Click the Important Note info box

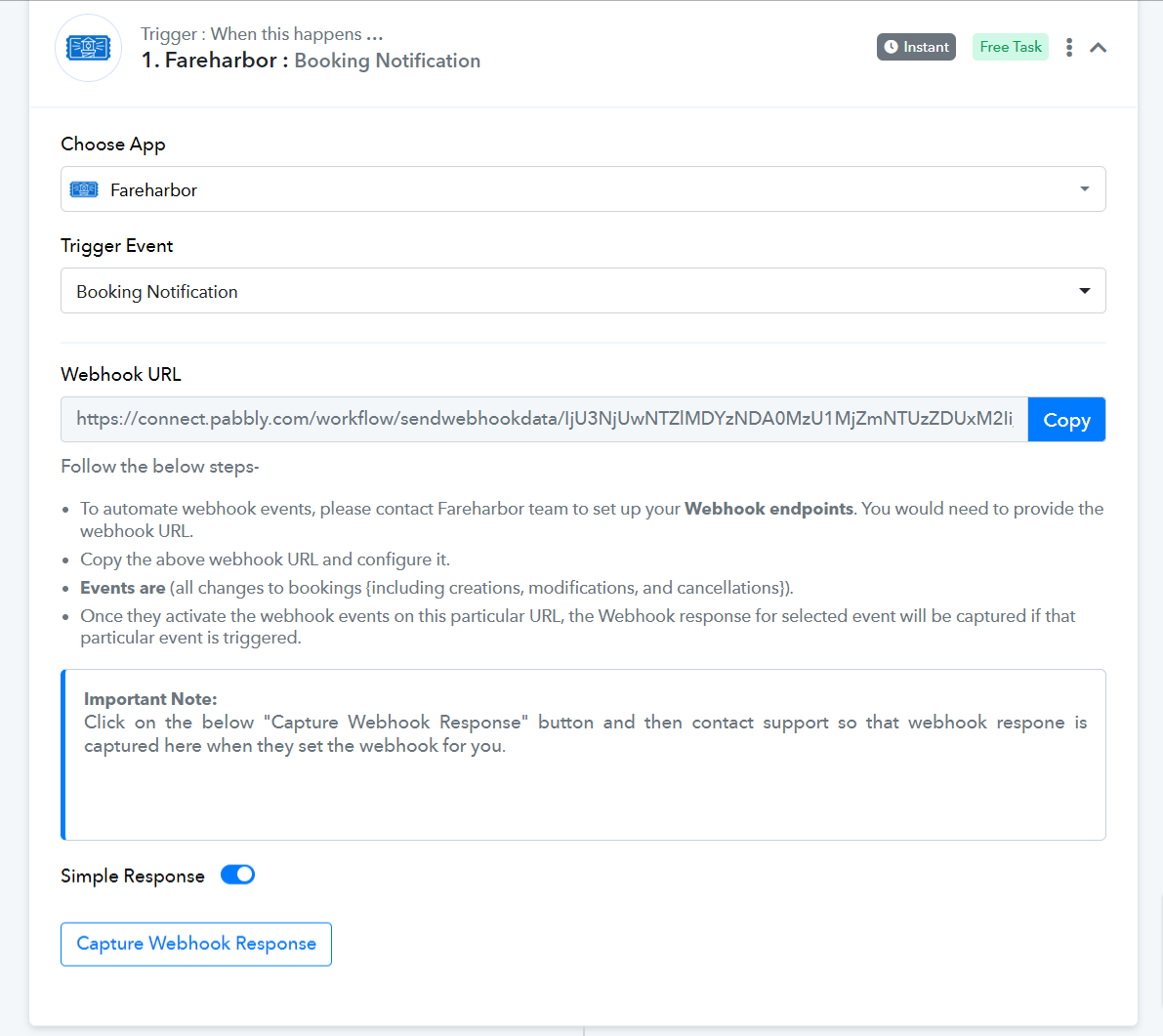tap(583, 755)
